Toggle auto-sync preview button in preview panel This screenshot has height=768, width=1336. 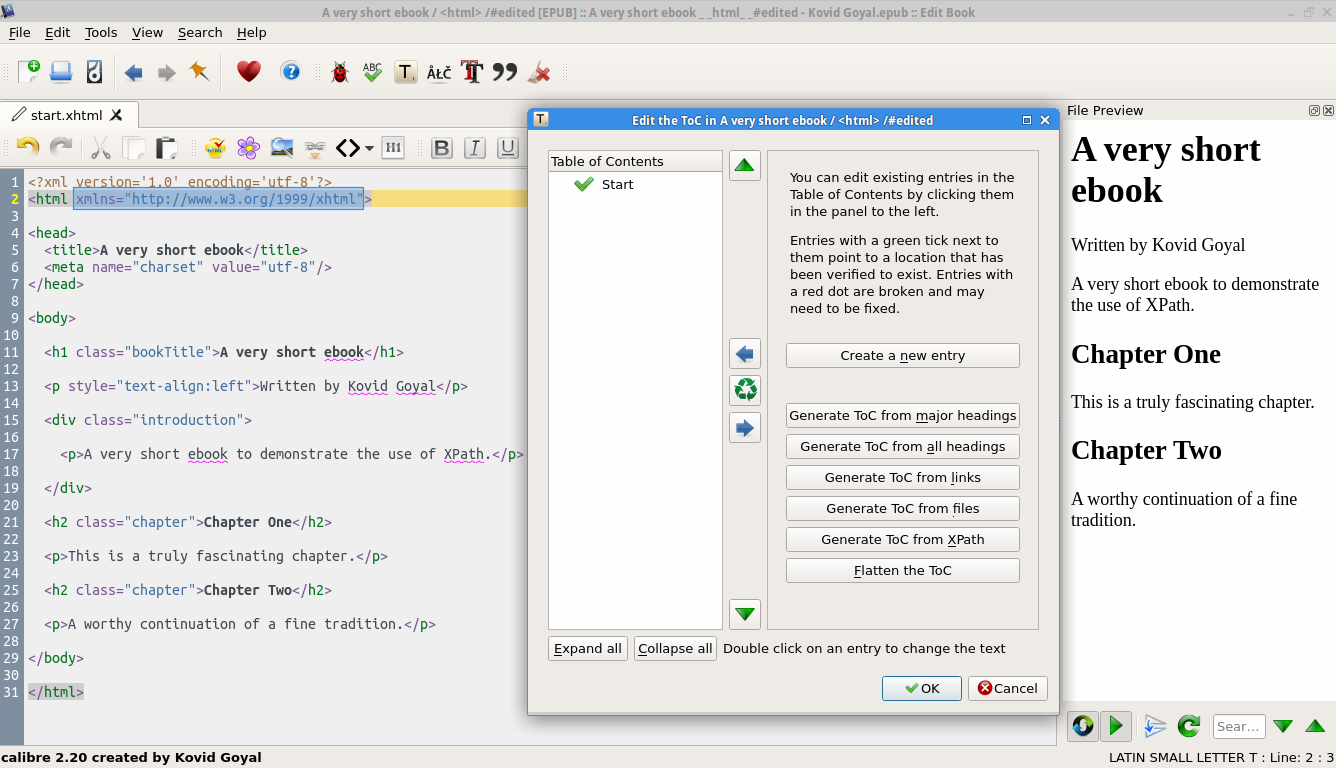click(1083, 726)
